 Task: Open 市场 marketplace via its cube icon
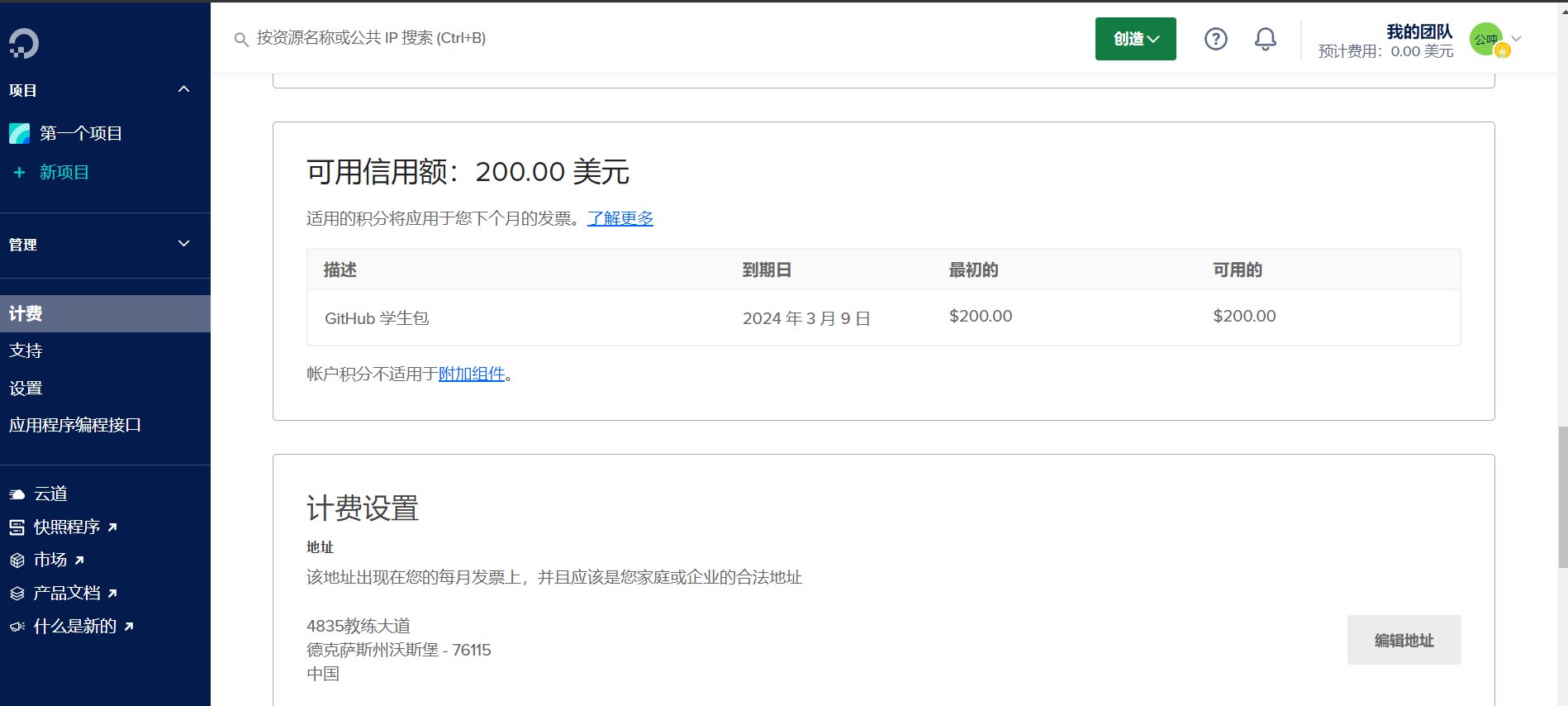[x=17, y=561]
